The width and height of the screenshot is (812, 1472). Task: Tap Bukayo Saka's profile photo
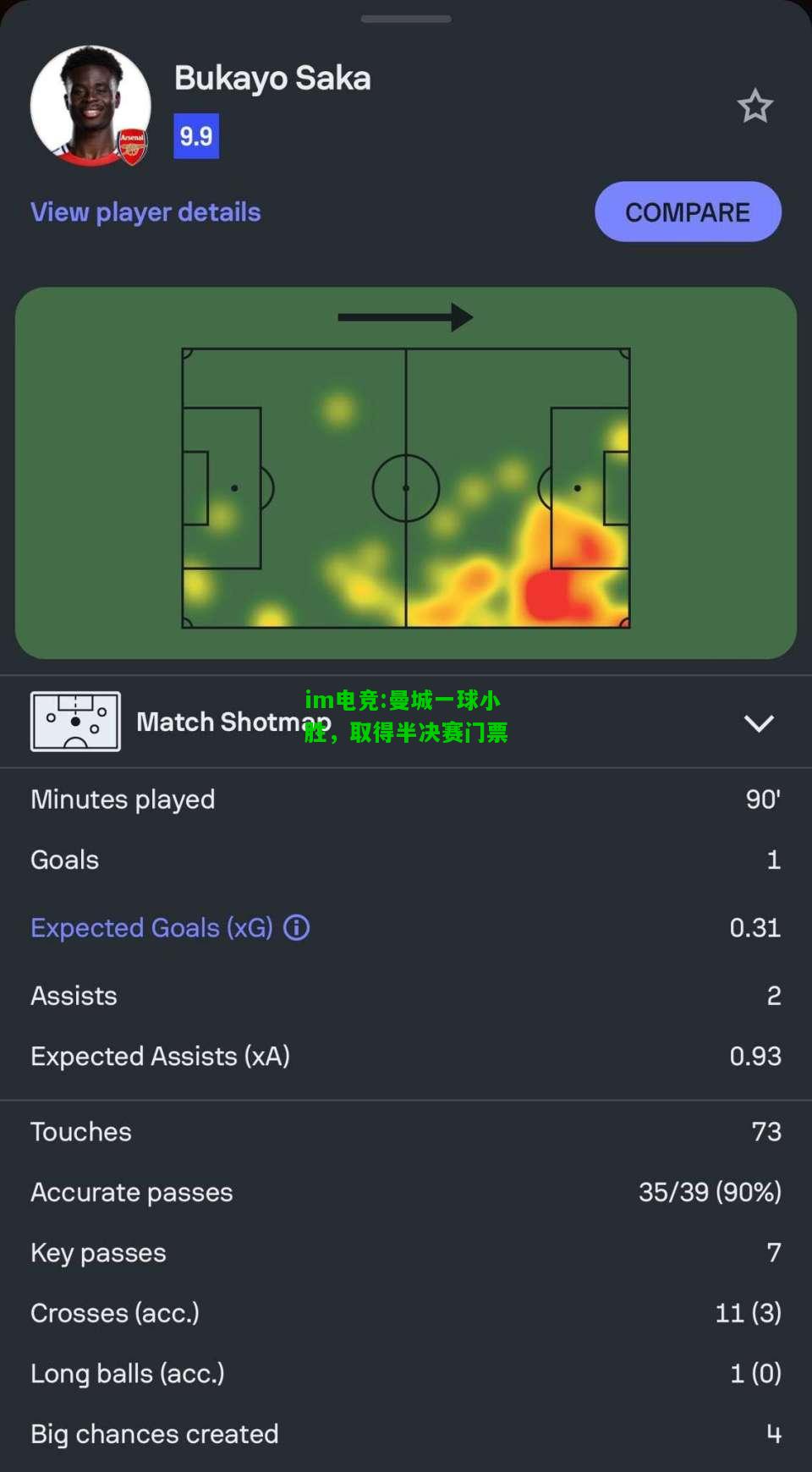point(91,106)
